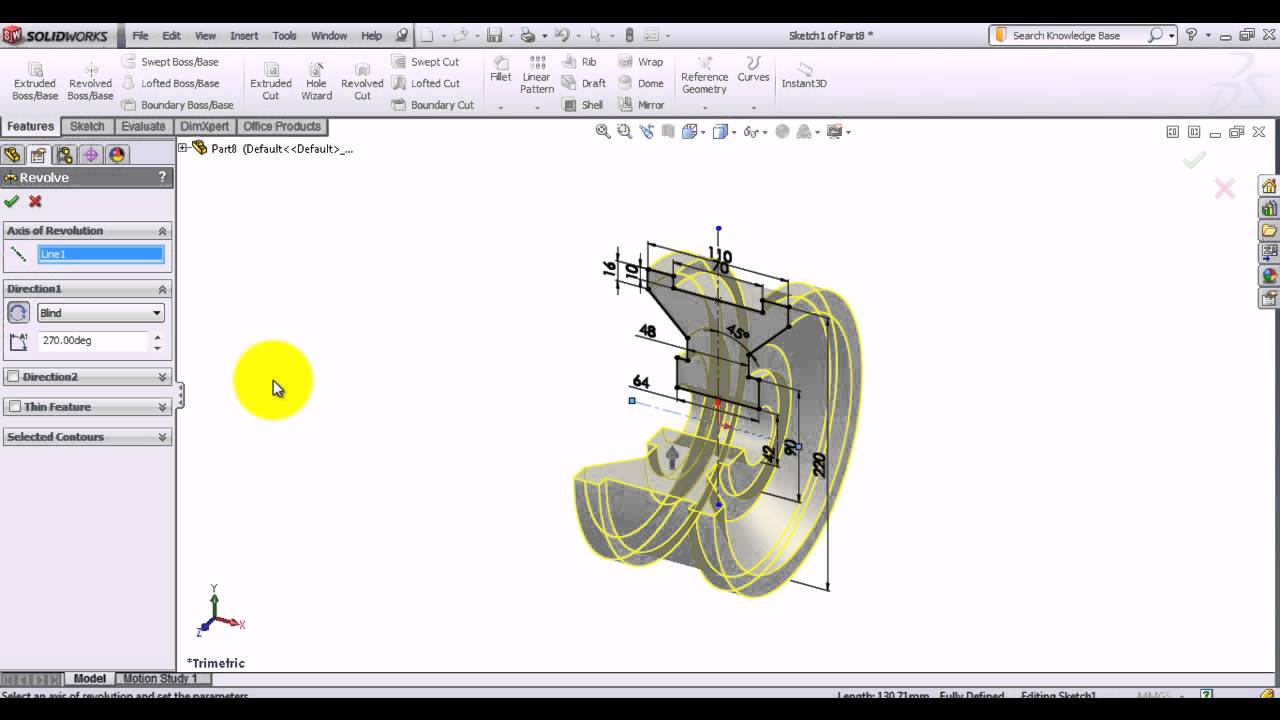Click the Curves tool
Screen dimensions: 1280x720
coord(754,69)
